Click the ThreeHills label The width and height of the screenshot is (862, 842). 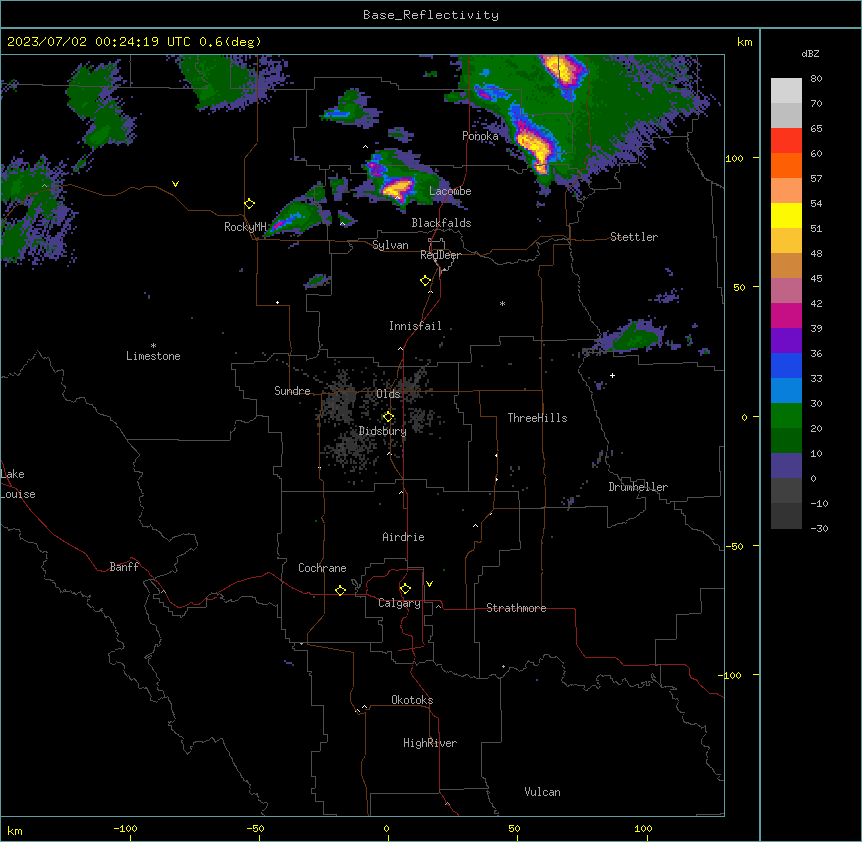tap(537, 418)
